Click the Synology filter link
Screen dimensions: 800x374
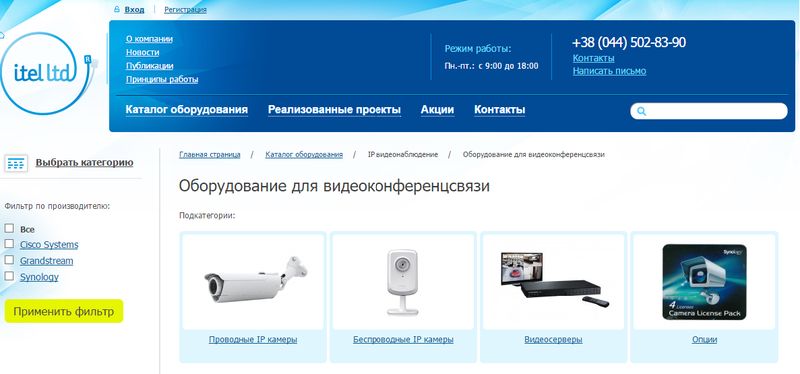[x=39, y=278]
